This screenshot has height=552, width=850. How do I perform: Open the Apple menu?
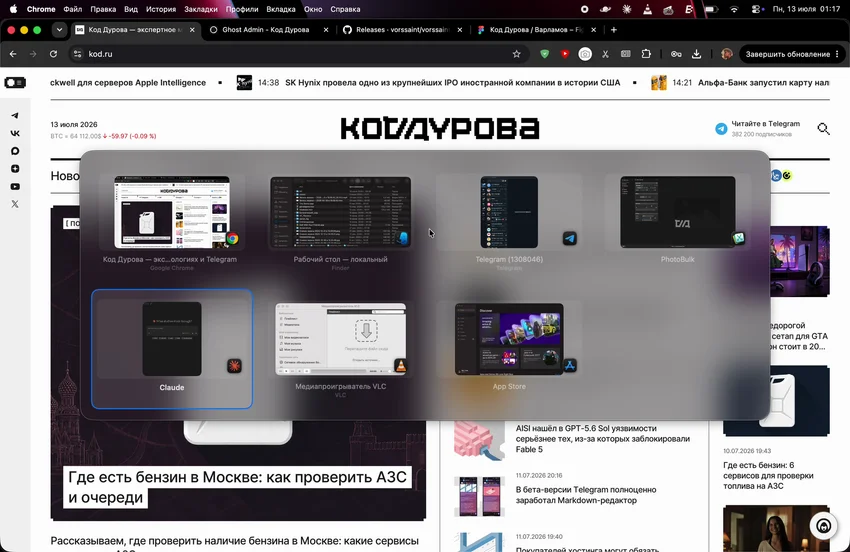coord(13,9)
